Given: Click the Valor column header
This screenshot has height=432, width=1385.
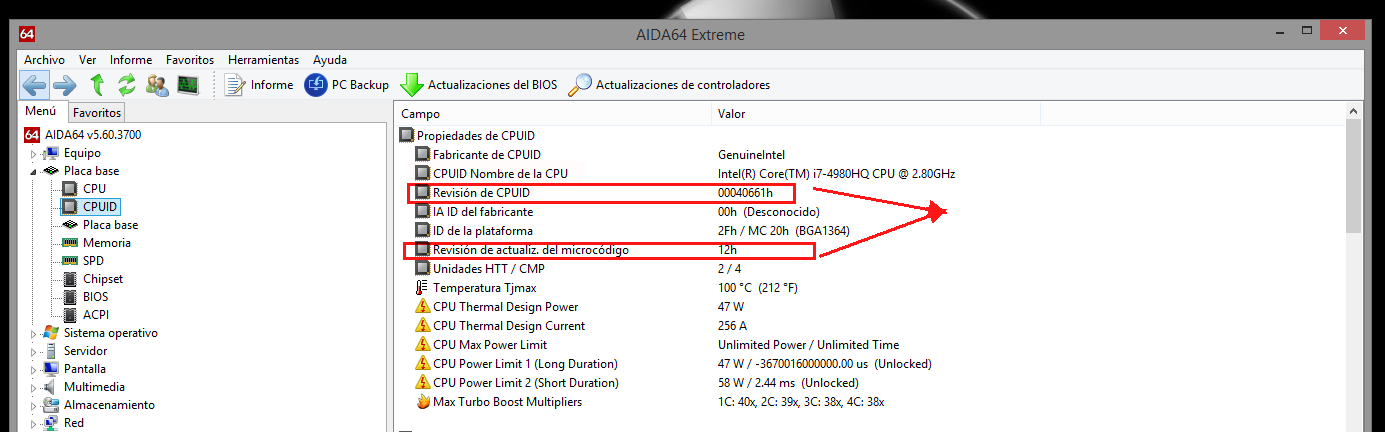Looking at the screenshot, I should 731,114.
